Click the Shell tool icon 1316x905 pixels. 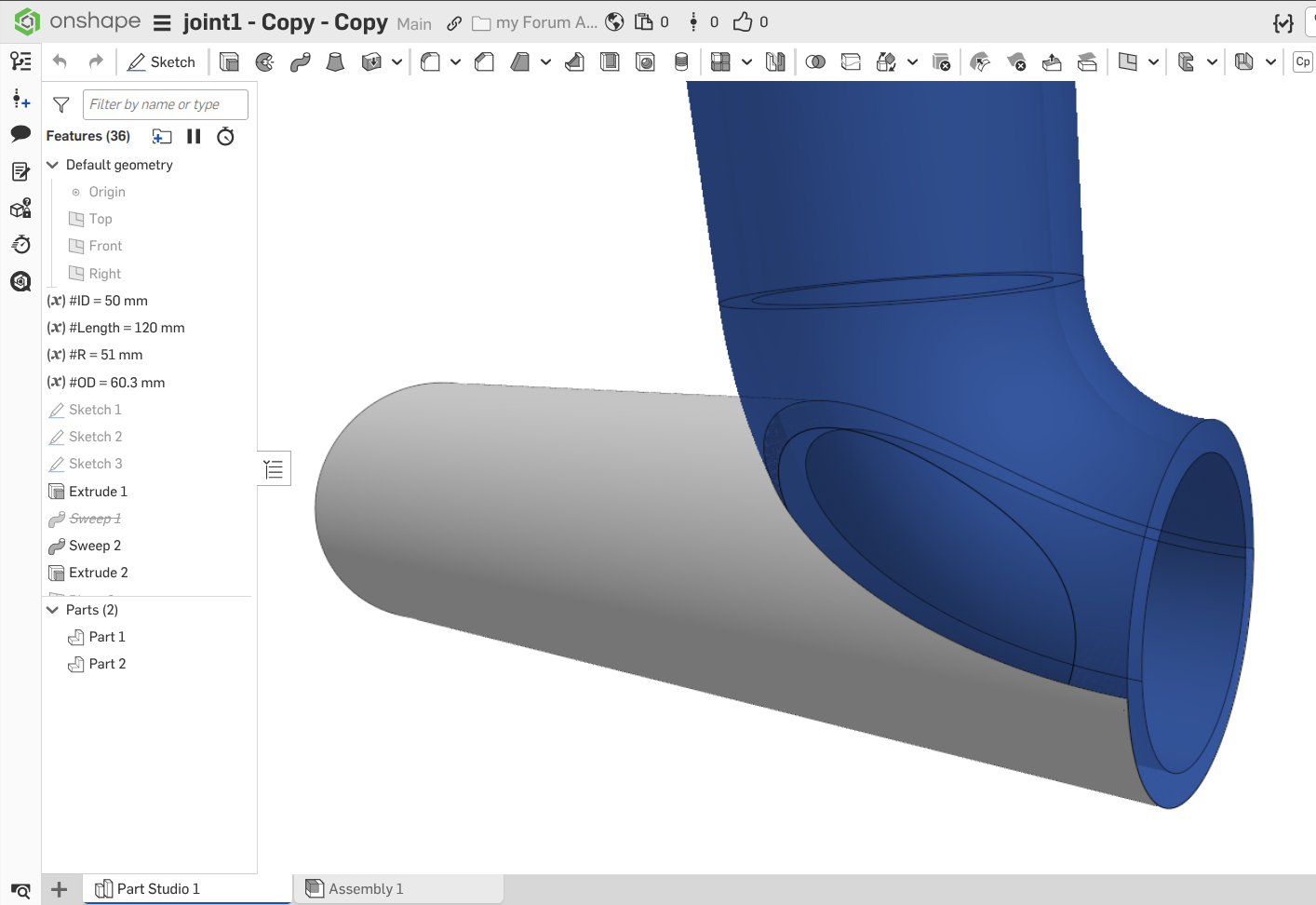click(610, 62)
